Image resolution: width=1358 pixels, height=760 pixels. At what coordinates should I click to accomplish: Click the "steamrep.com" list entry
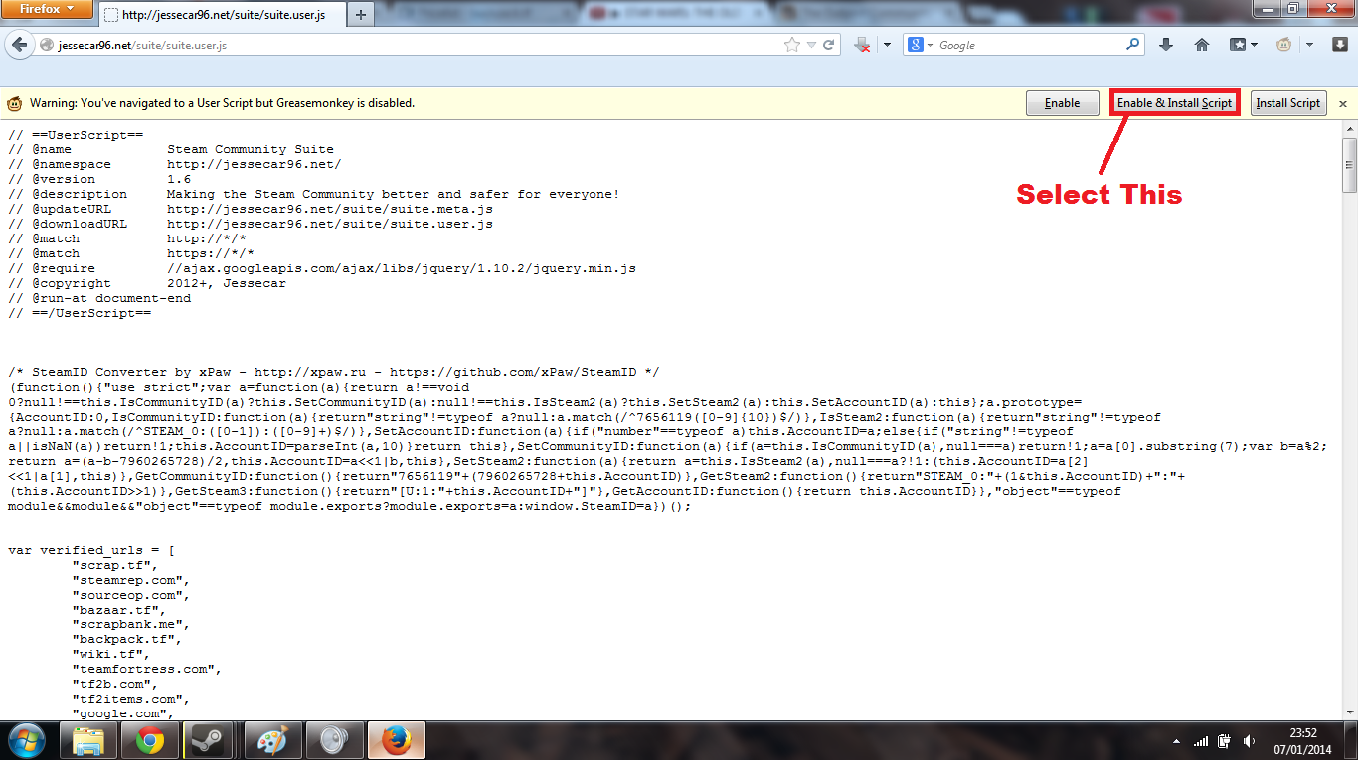point(131,580)
